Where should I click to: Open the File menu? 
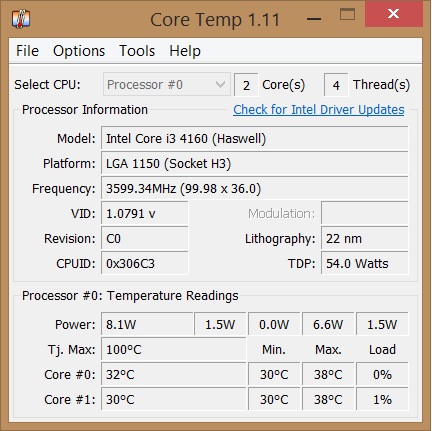click(27, 51)
